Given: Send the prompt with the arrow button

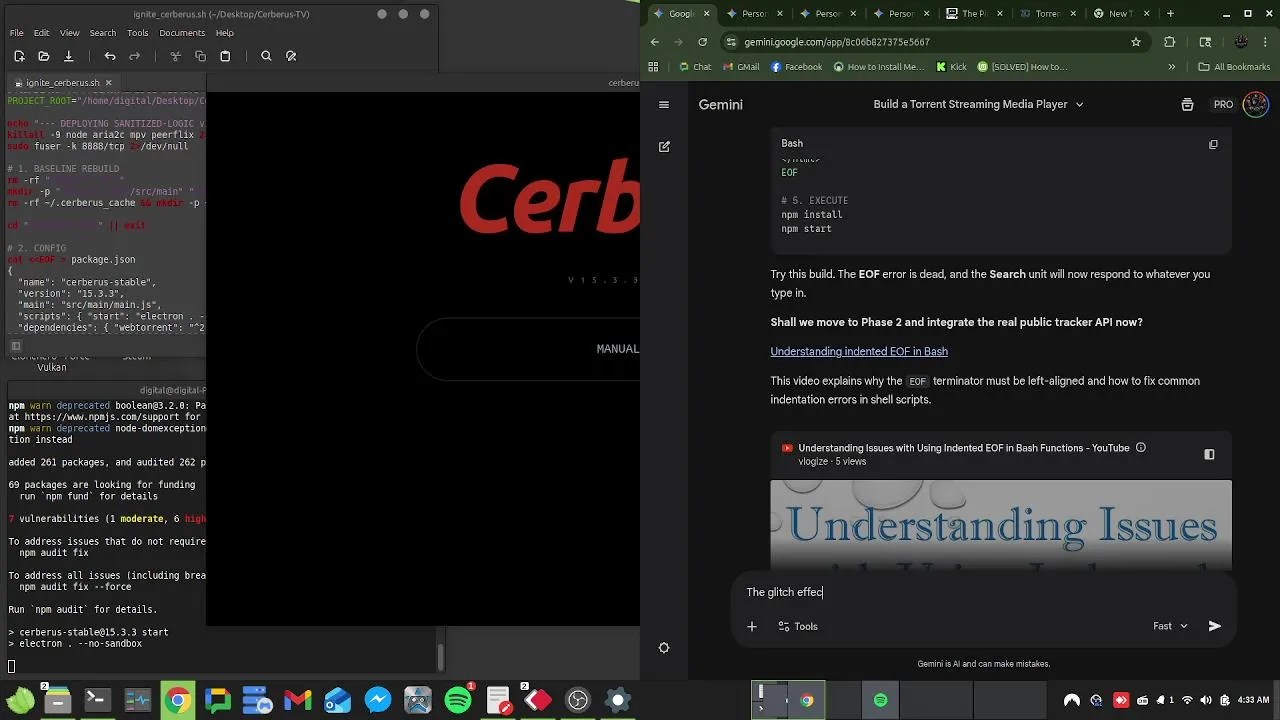Looking at the screenshot, I should coord(1215,626).
